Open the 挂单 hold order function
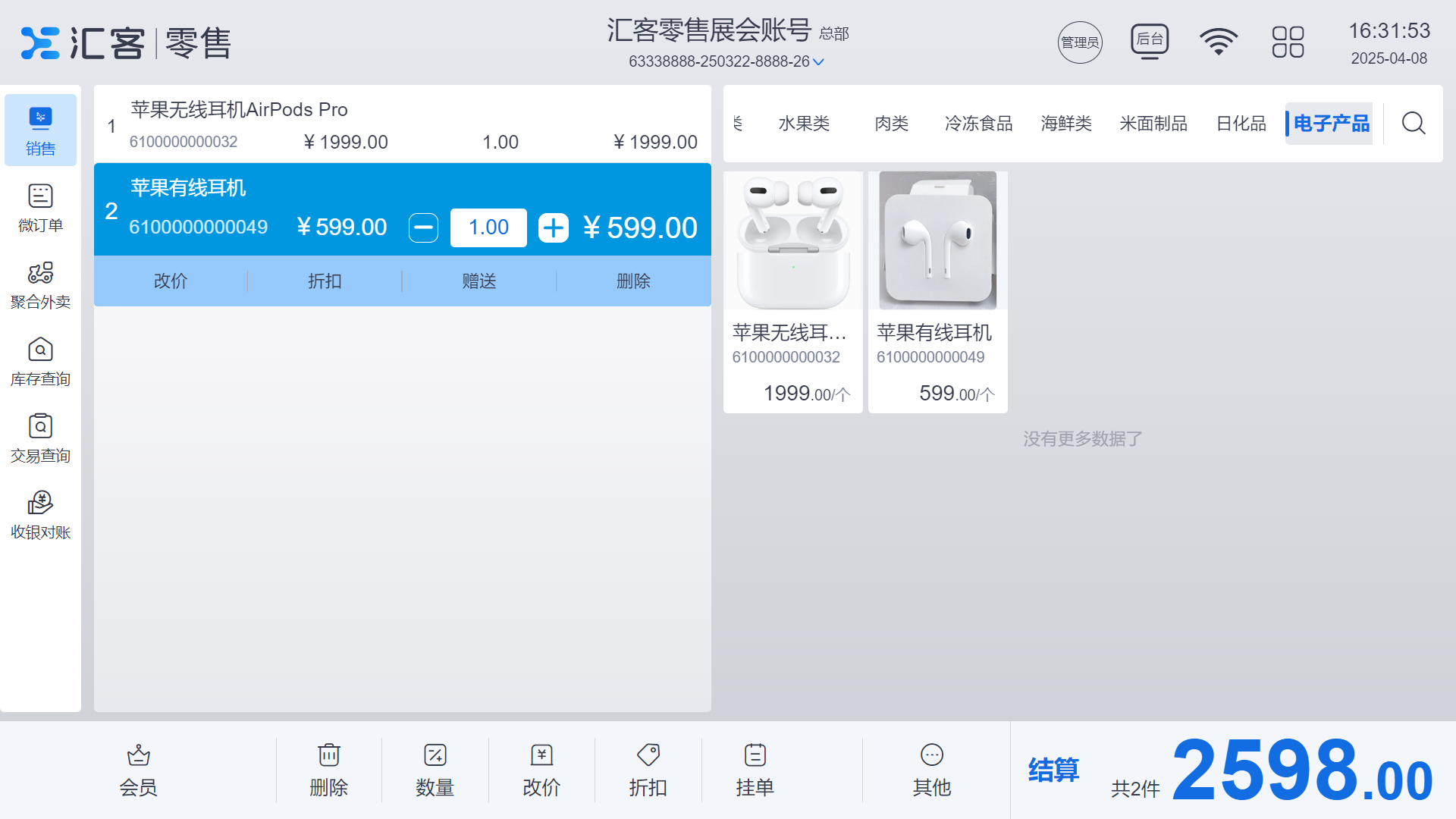 755,768
